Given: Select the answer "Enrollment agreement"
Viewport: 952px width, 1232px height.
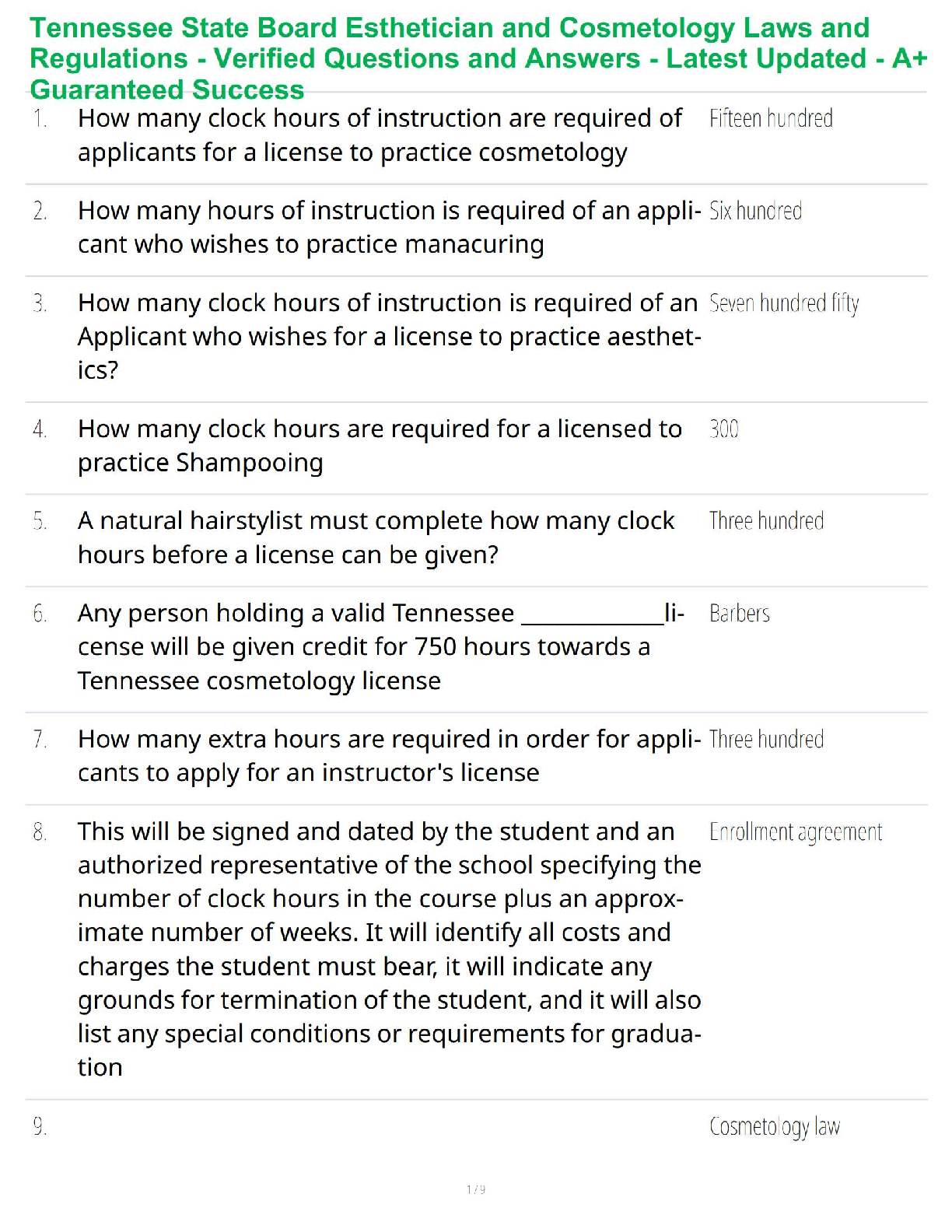Looking at the screenshot, I should click(796, 832).
